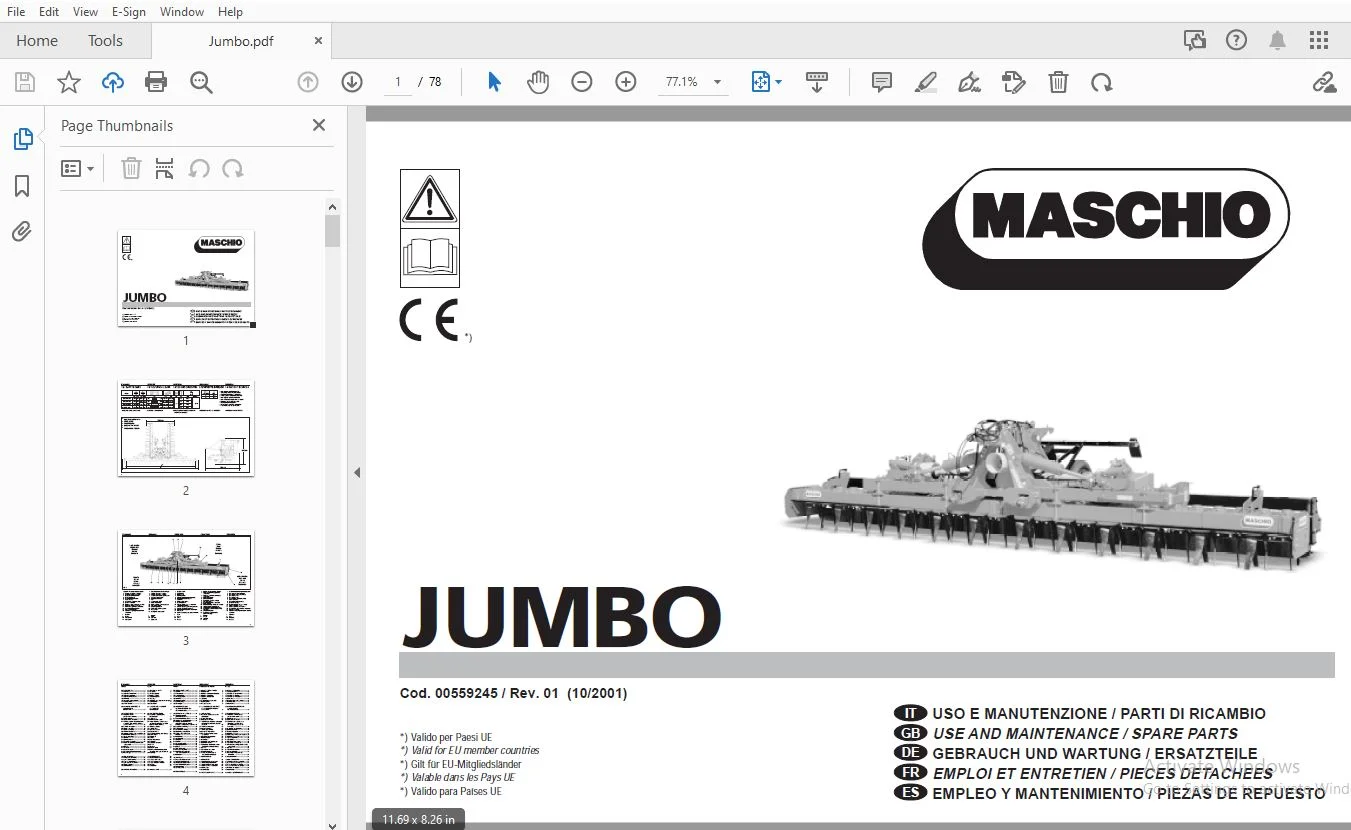This screenshot has width=1351, height=830.
Task: Zoom out with the minus button
Action: (582, 82)
